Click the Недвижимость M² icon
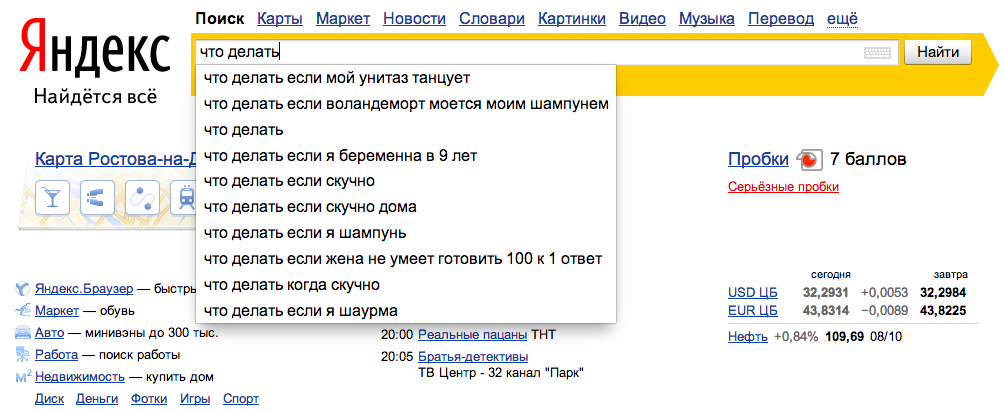 (22, 377)
